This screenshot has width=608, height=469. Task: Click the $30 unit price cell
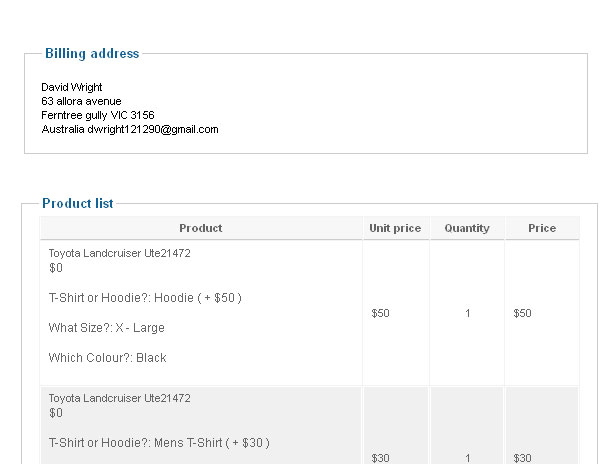click(x=380, y=458)
